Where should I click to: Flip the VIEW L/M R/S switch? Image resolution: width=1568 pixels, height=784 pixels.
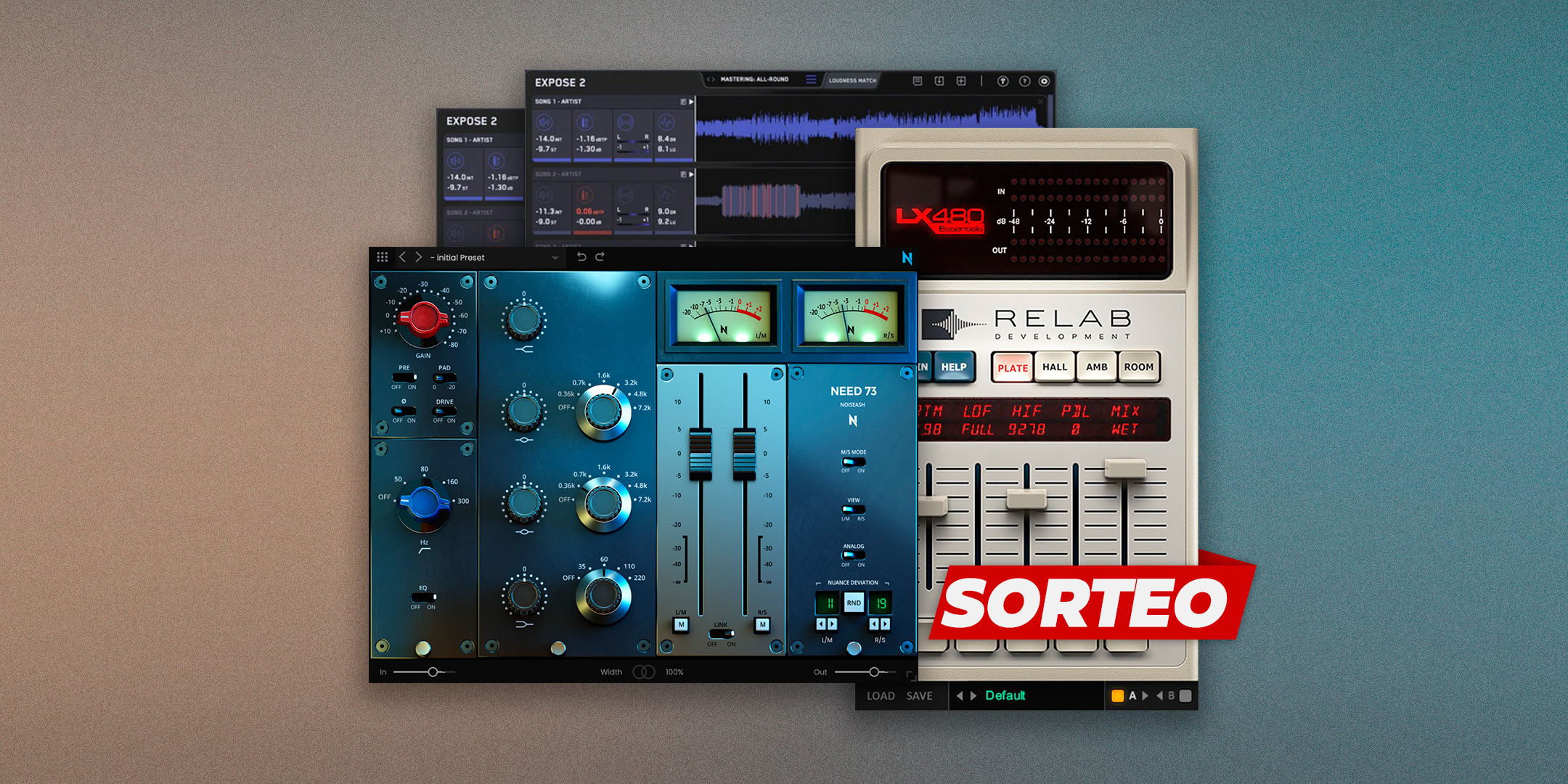(853, 509)
